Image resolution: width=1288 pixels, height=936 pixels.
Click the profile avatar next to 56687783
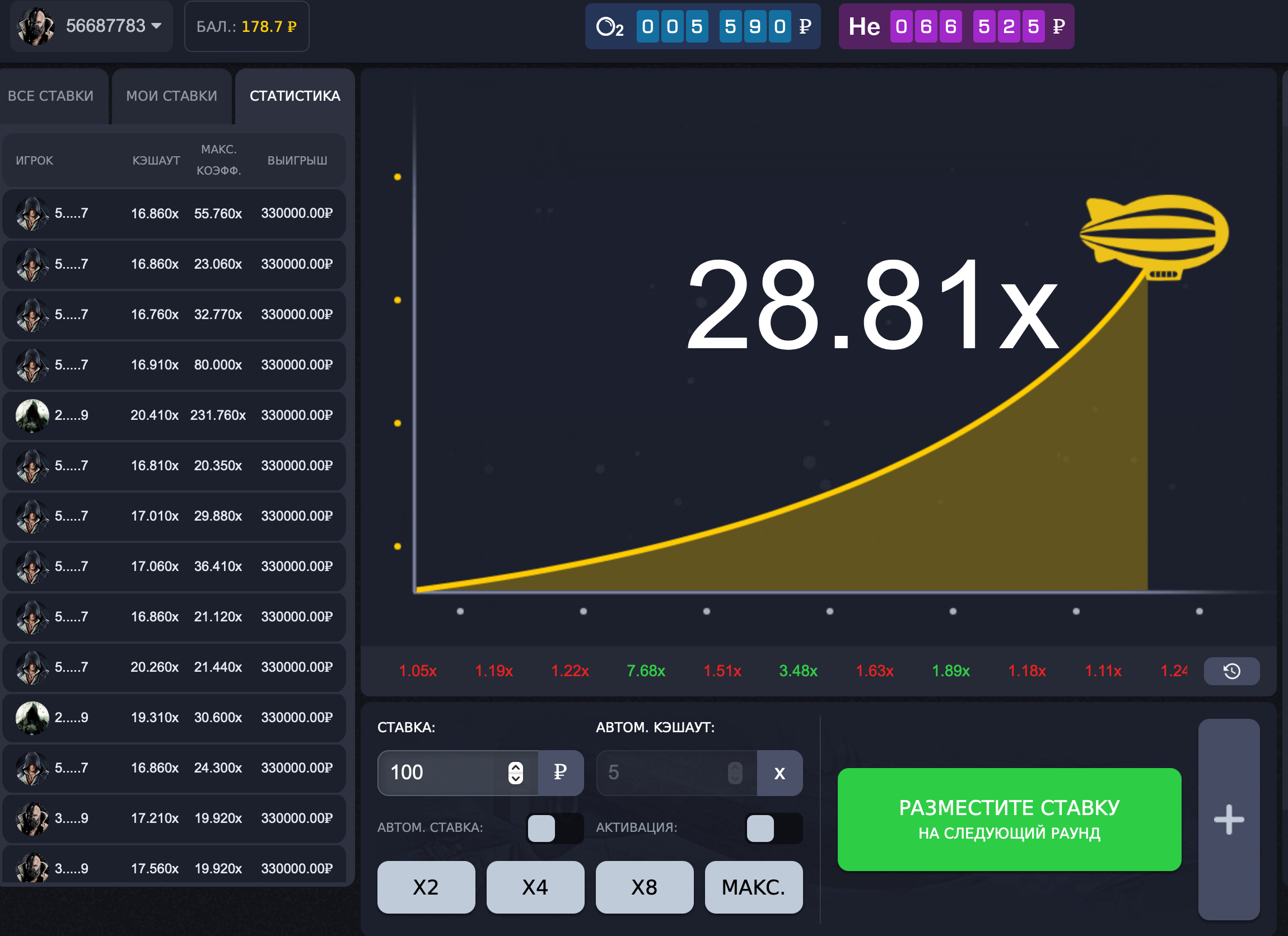pyautogui.click(x=35, y=26)
